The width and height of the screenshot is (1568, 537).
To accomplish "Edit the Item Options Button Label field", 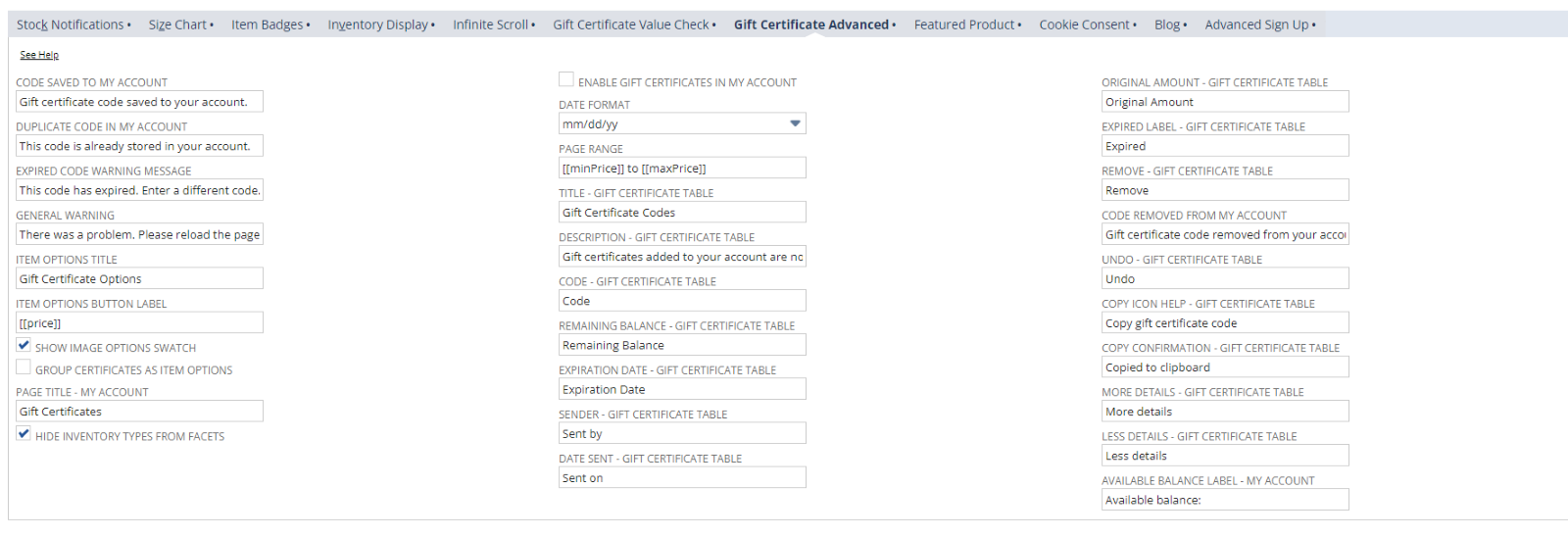I will pyautogui.click(x=139, y=323).
